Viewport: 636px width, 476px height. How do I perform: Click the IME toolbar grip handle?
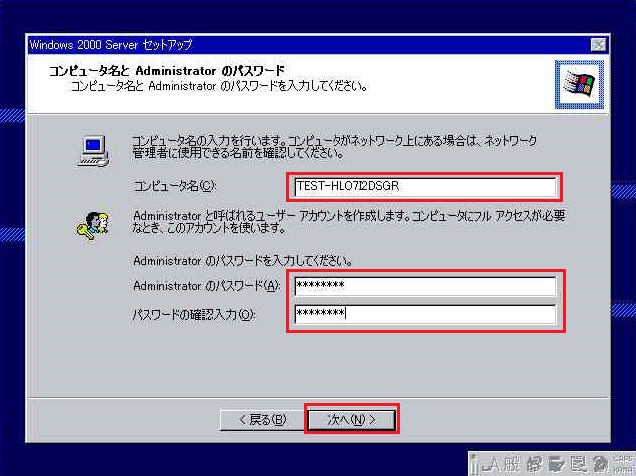(474, 464)
